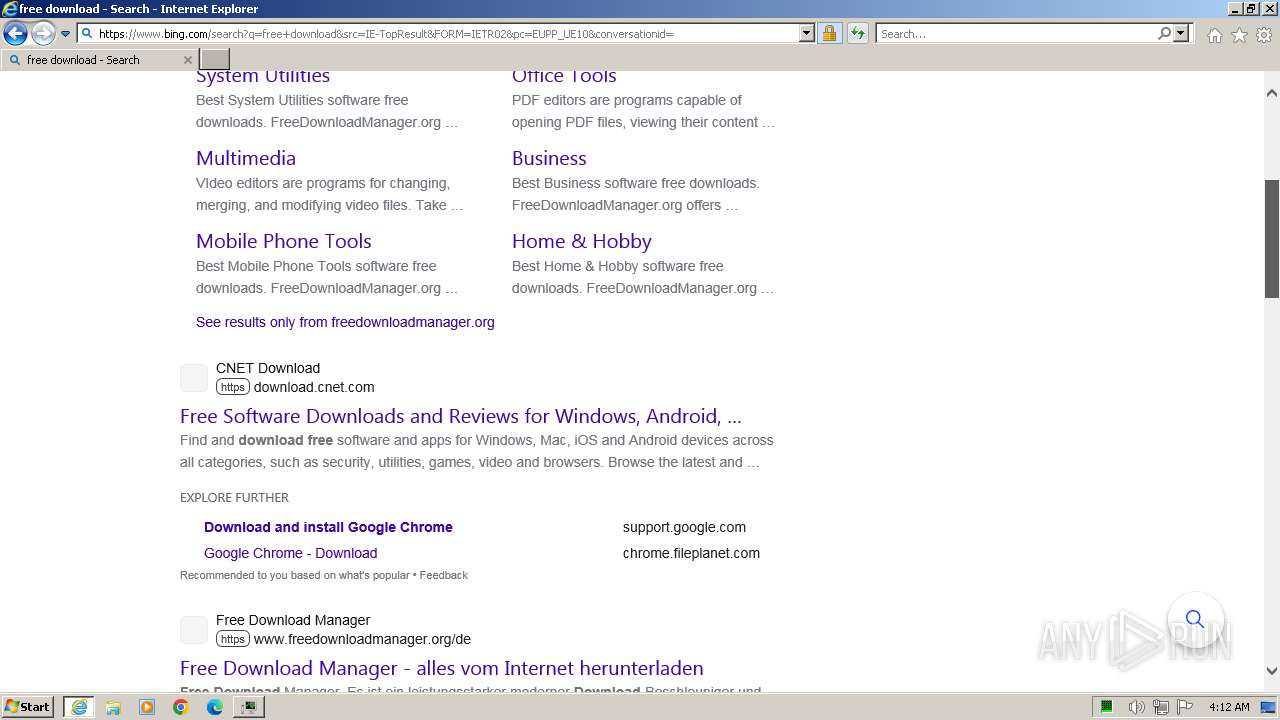Viewport: 1280px width, 720px height.
Task: Click the Home icon
Action: pos(1214,35)
